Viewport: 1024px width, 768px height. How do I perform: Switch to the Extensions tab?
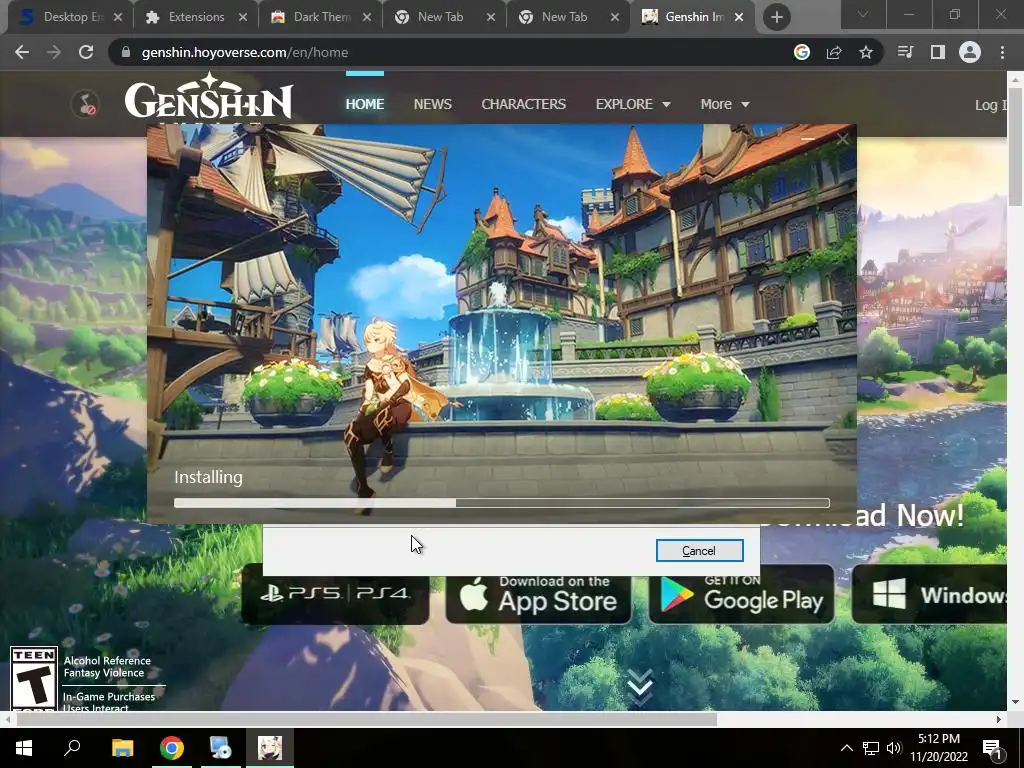195,17
